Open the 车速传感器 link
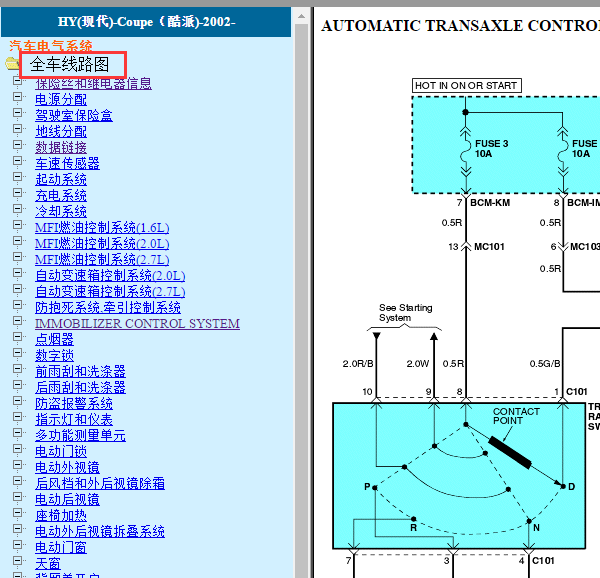Viewport: 600px width, 578px height. 67,164
